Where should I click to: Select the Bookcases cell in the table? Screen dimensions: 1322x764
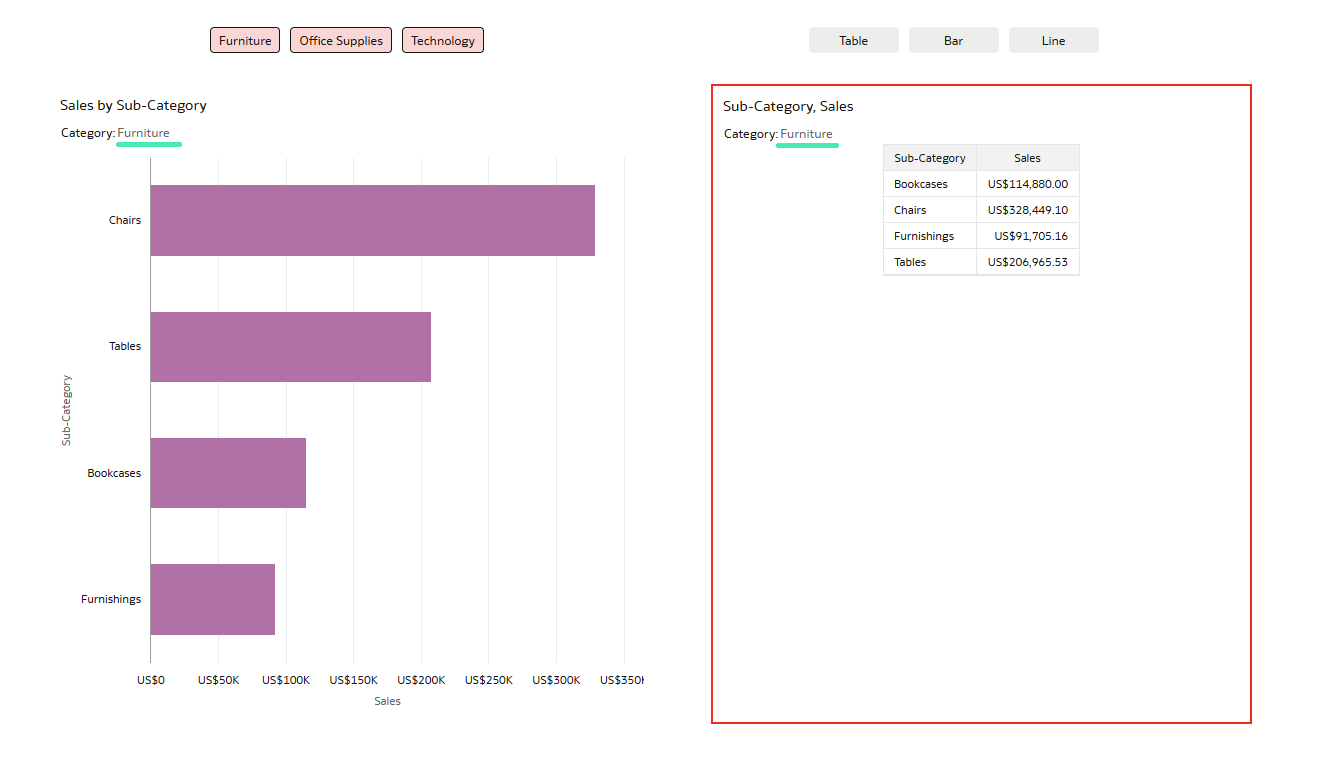(x=921, y=184)
